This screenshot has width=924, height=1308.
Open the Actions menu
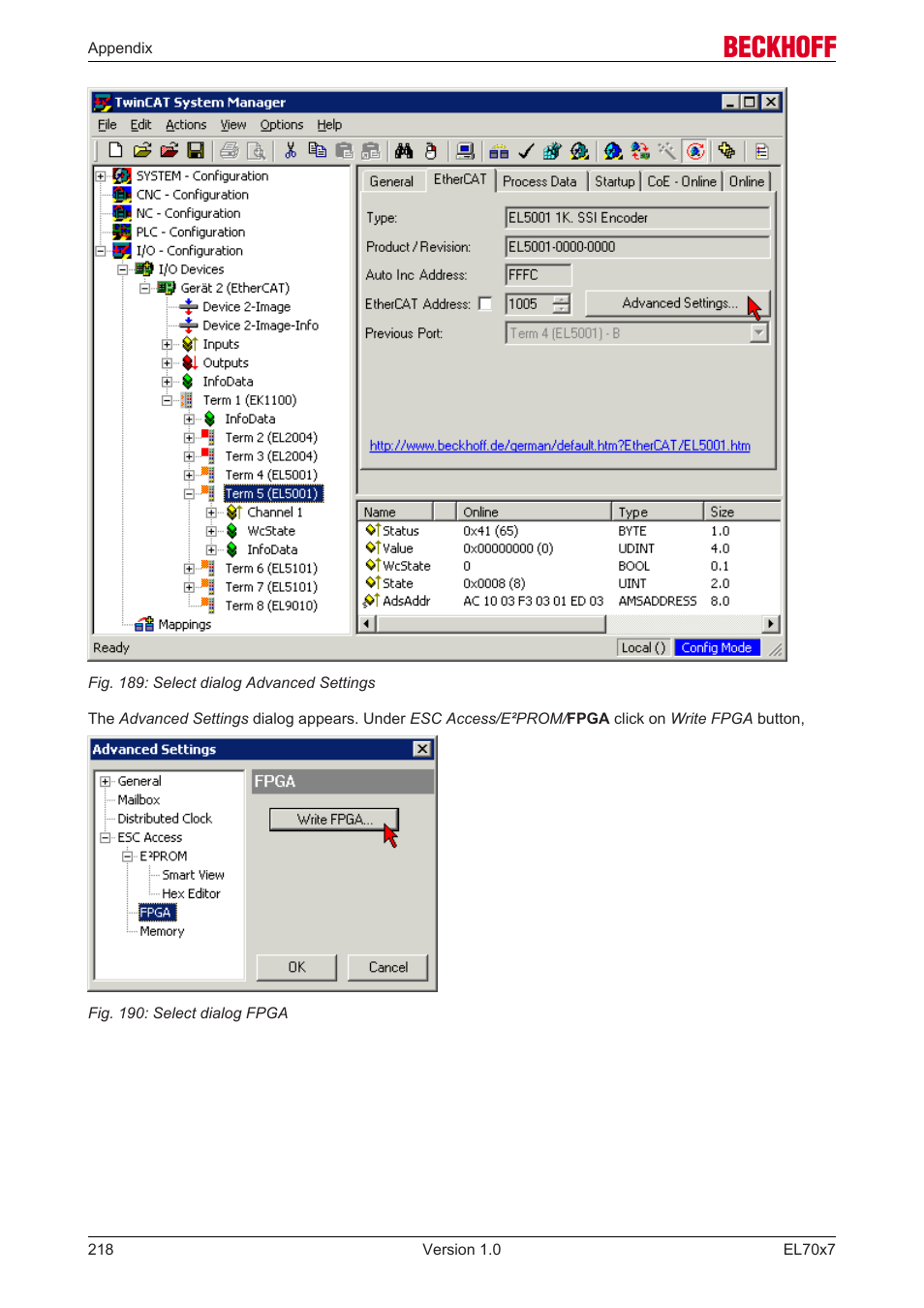coord(186,125)
